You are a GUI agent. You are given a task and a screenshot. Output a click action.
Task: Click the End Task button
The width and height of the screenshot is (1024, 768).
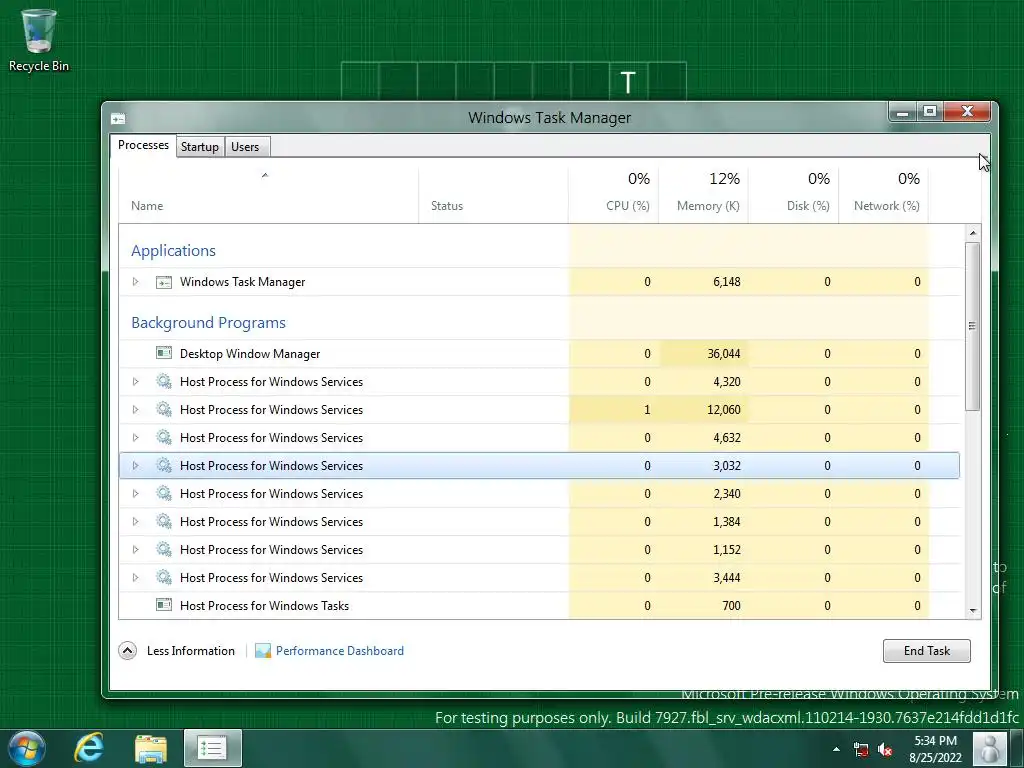pyautogui.click(x=927, y=650)
